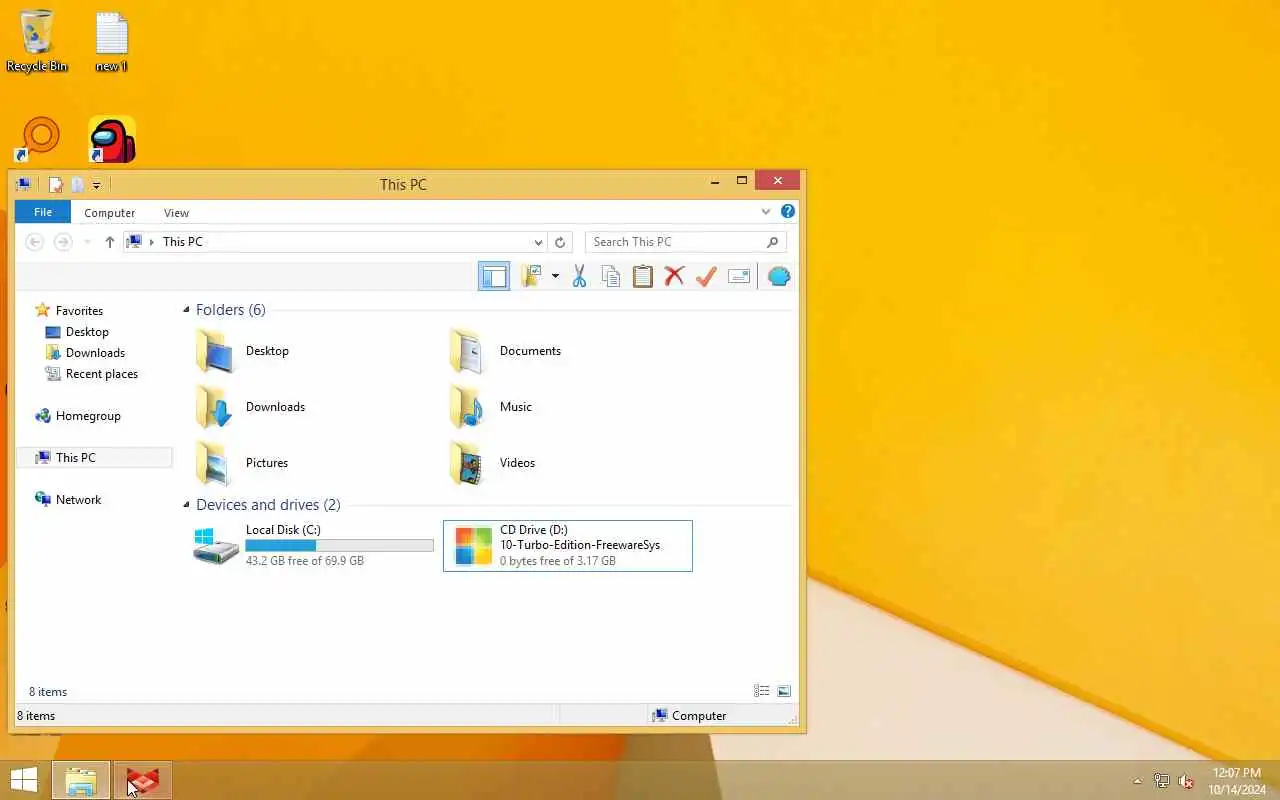This screenshot has width=1280, height=800.
Task: Collapse the Devices and drives (2) group
Action: (x=186, y=505)
